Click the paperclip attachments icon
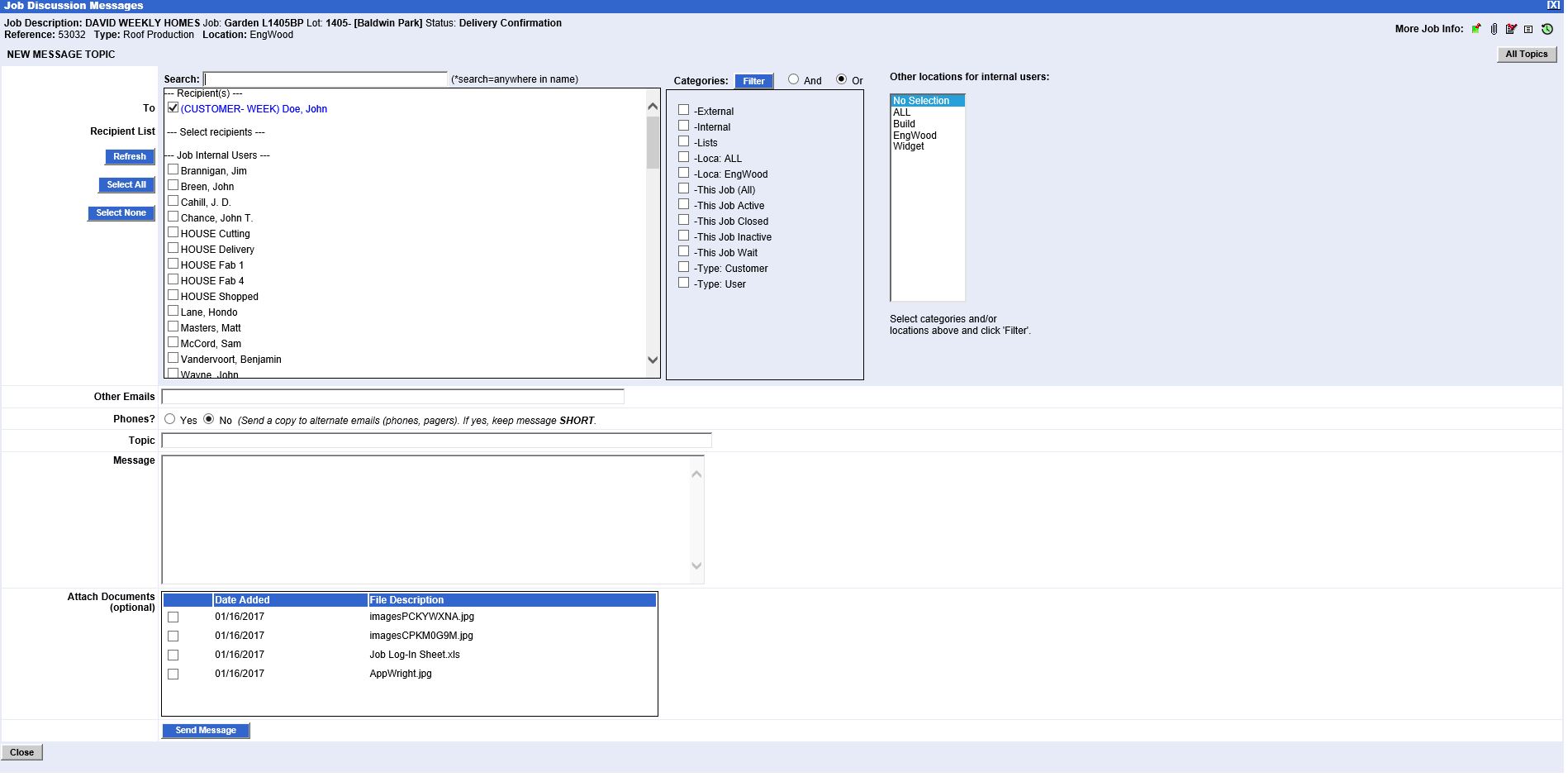Image resolution: width=1568 pixels, height=777 pixels. 1494,29
